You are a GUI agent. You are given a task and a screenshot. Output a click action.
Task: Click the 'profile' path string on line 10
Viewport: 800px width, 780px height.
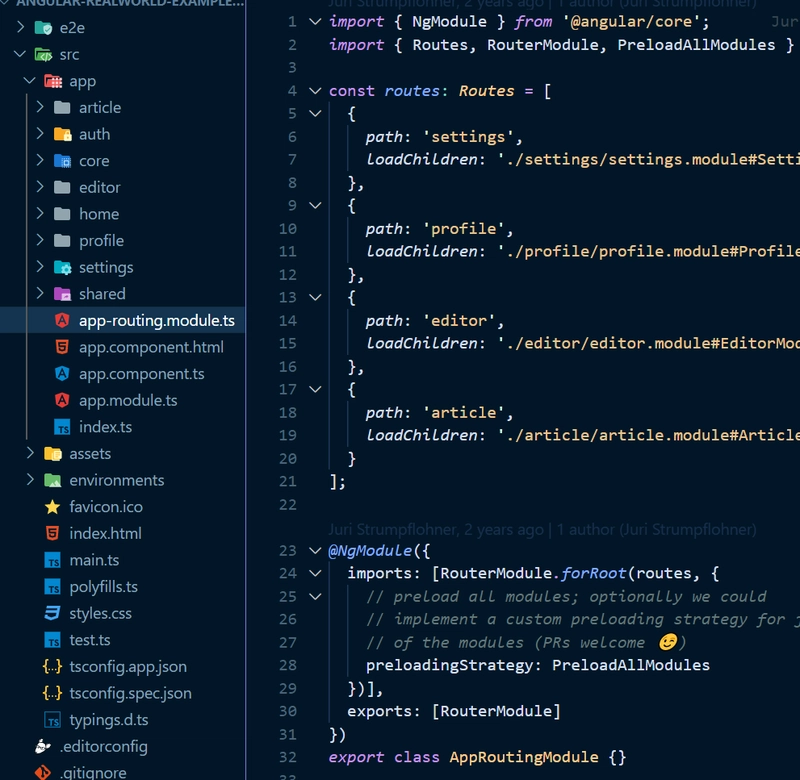point(463,229)
